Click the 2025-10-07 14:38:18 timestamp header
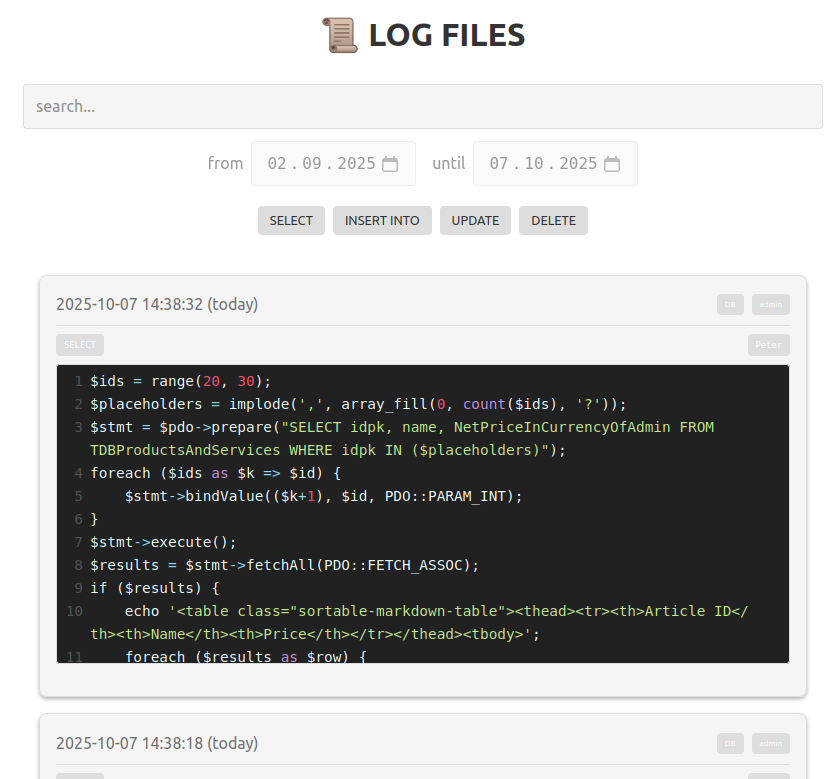 157,743
